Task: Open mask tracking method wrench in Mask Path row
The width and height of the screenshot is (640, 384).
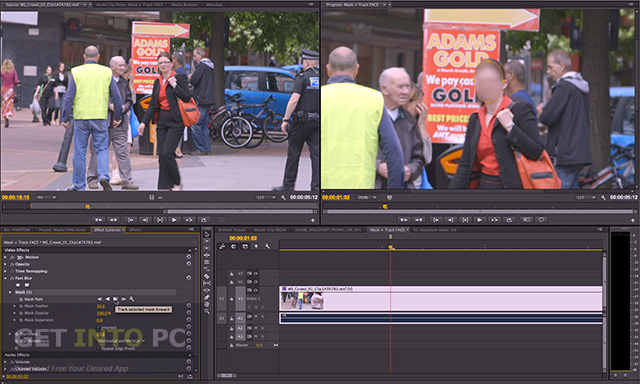Action: (132, 299)
